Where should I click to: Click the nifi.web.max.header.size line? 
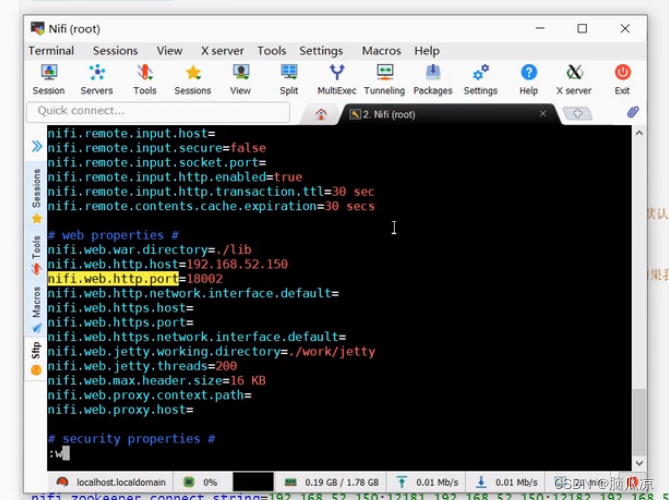157,381
